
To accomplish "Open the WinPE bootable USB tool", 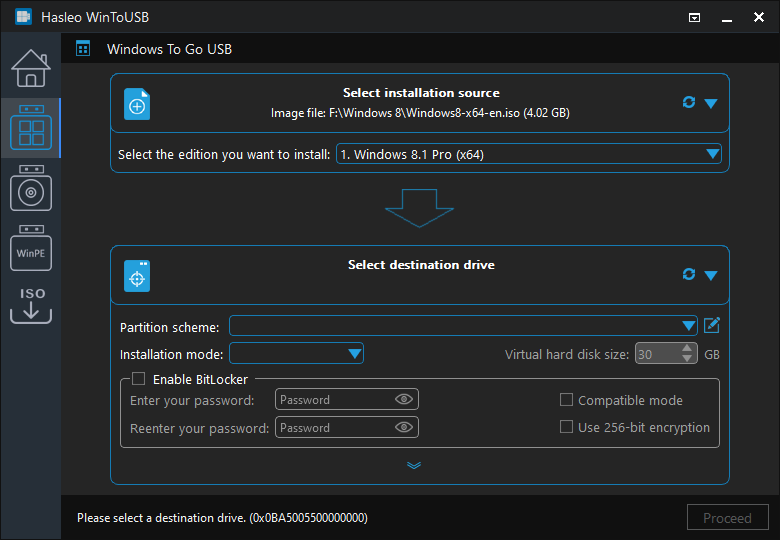I will [31, 248].
